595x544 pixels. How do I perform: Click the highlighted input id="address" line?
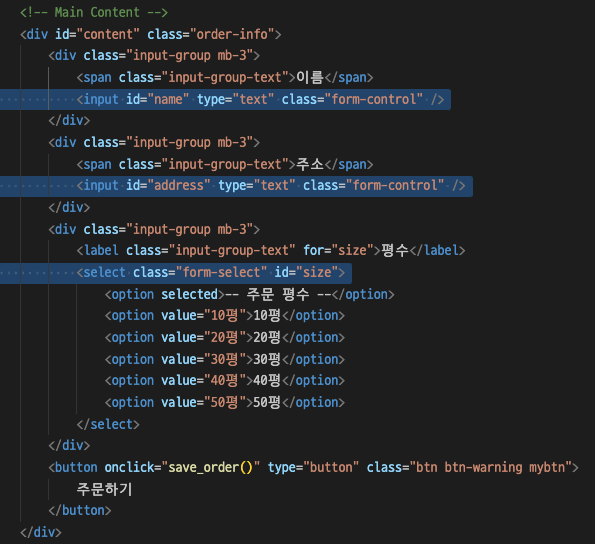271,186
